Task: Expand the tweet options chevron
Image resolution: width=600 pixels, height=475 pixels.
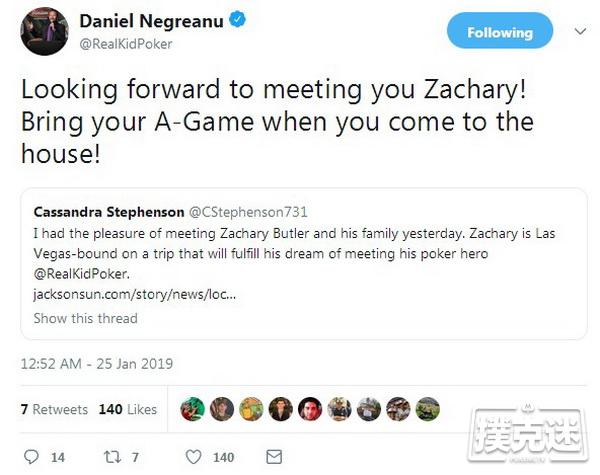Action: 580,31
